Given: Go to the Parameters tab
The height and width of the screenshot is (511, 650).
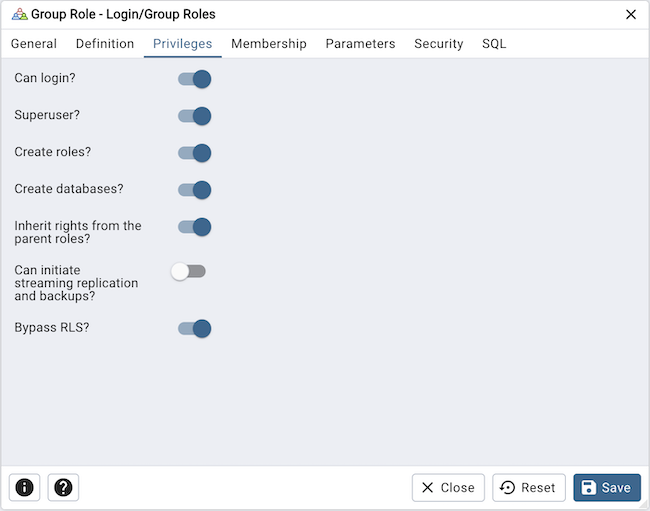Looking at the screenshot, I should pyautogui.click(x=360, y=44).
